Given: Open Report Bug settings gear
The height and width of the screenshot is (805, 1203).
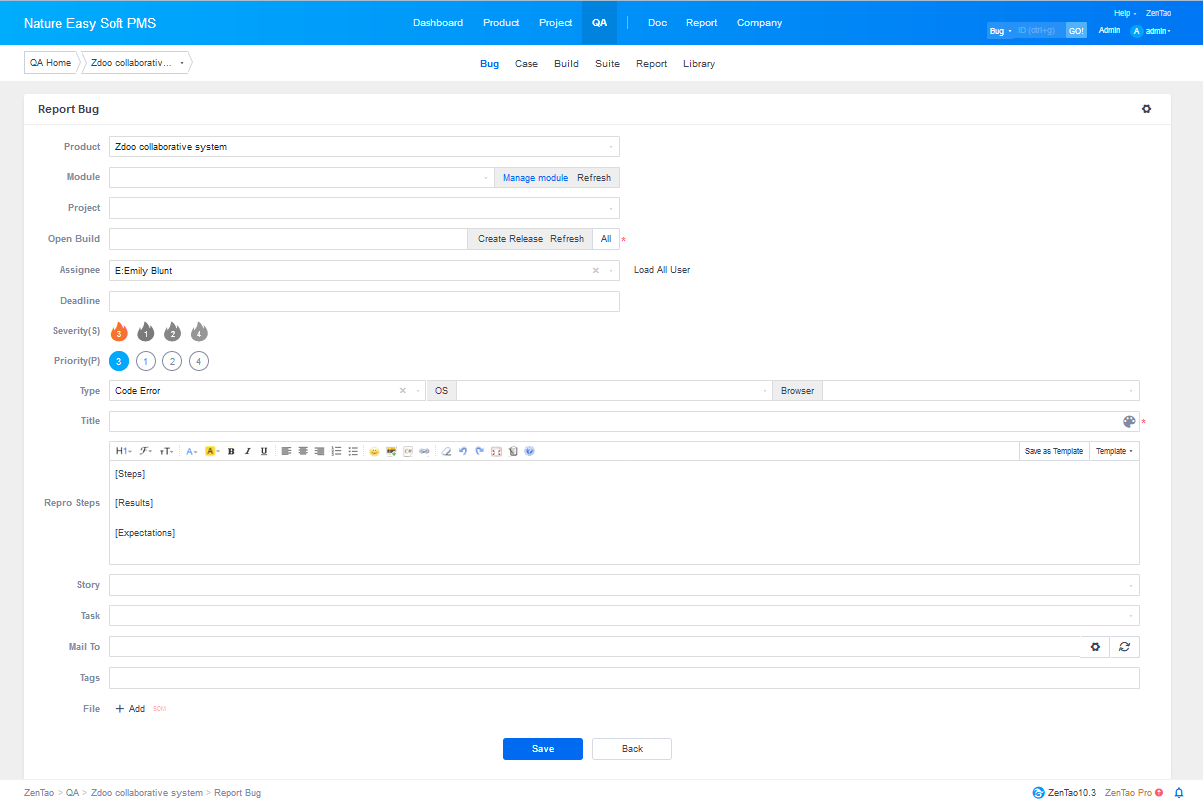Looking at the screenshot, I should click(x=1146, y=109).
